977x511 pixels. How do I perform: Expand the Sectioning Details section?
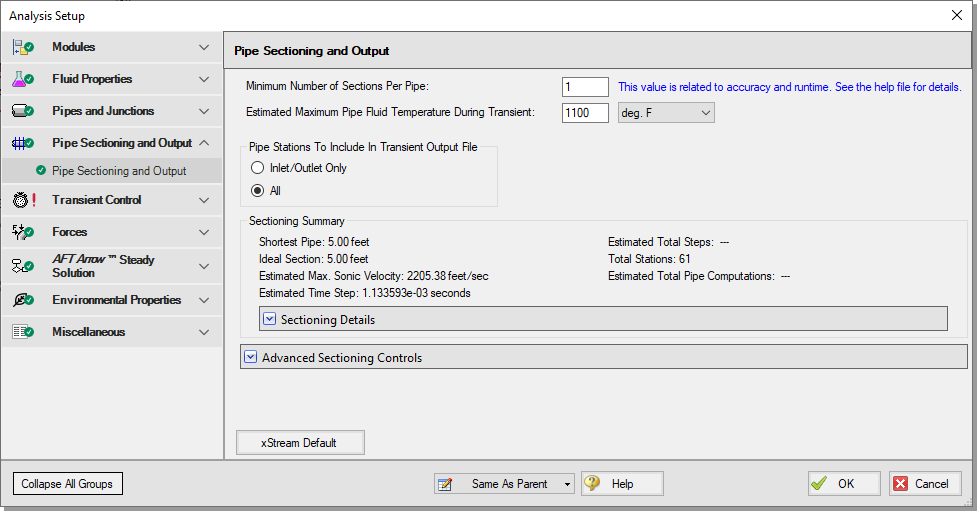(269, 319)
